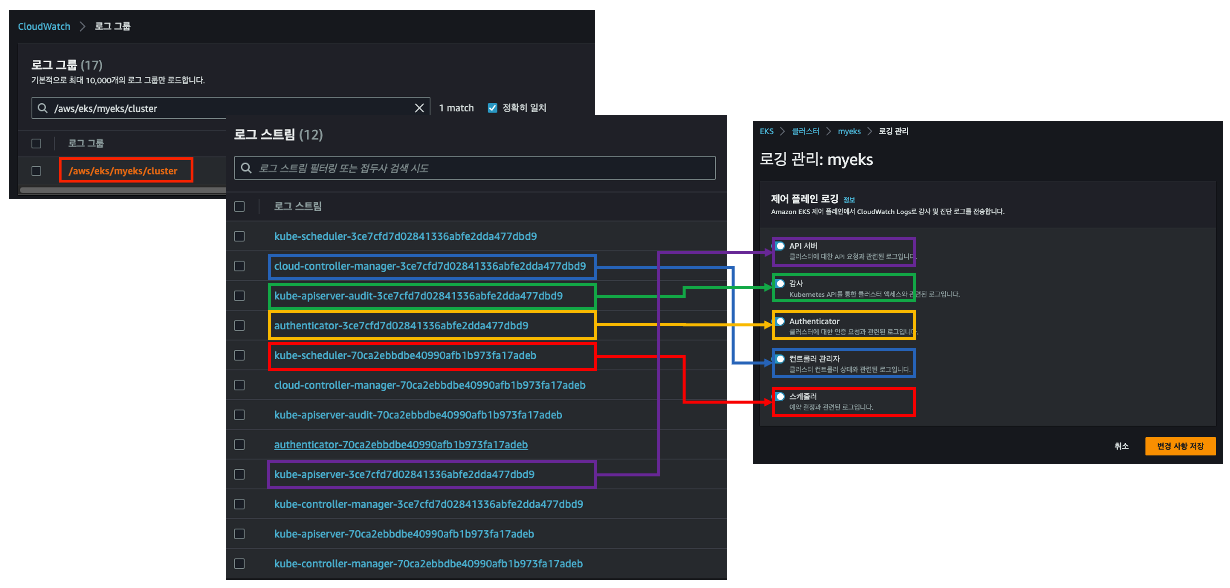Viewport: 1230px width, 588px height.
Task: Clear the log group search field
Action: coord(419,108)
